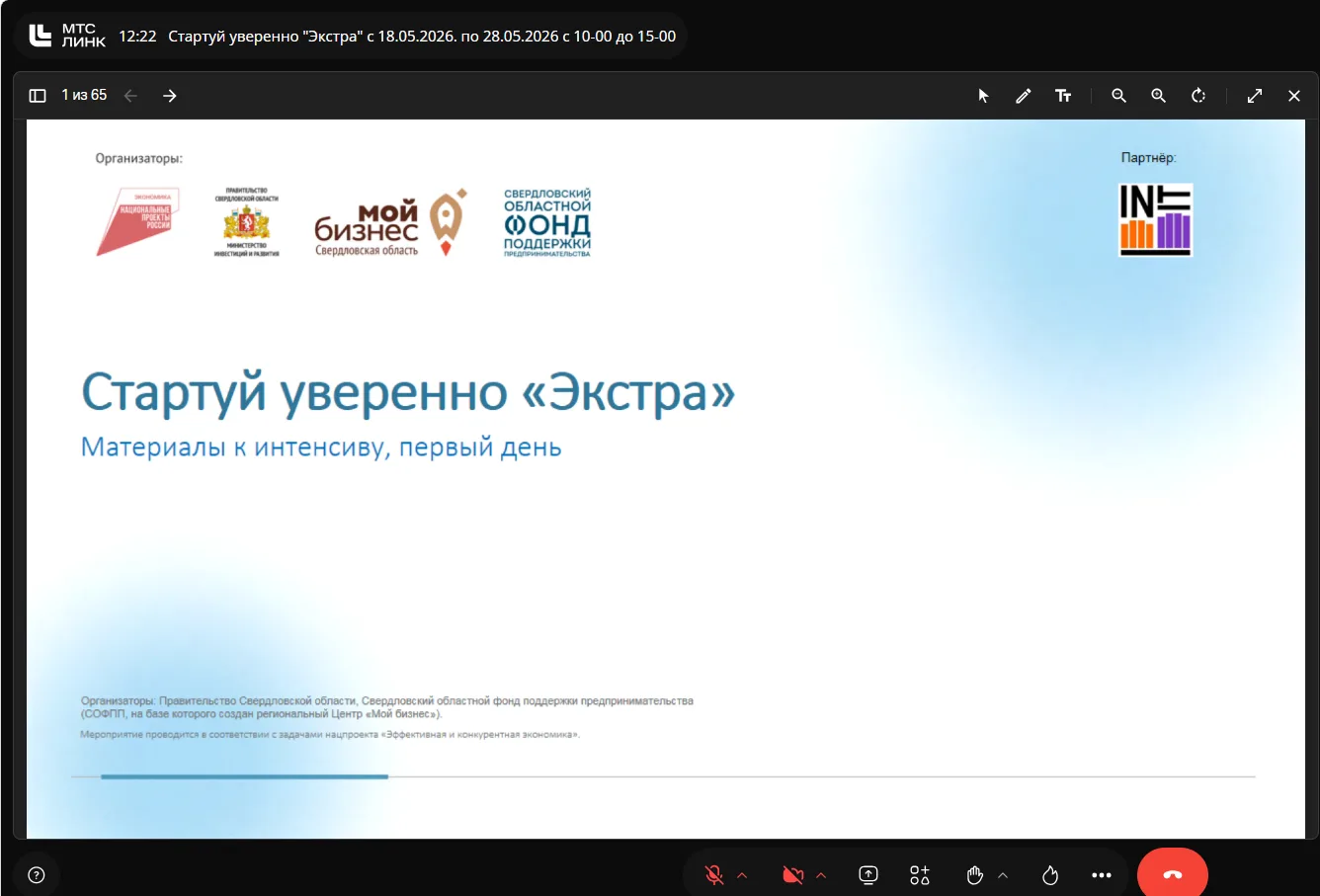Click the meeting time 12:22
The width and height of the screenshot is (1320, 896).
pyautogui.click(x=137, y=37)
